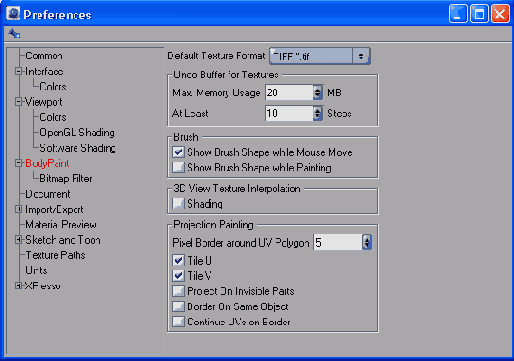The image size is (514, 361).
Task: Click the pin icon in the toolbar
Action: 14,33
